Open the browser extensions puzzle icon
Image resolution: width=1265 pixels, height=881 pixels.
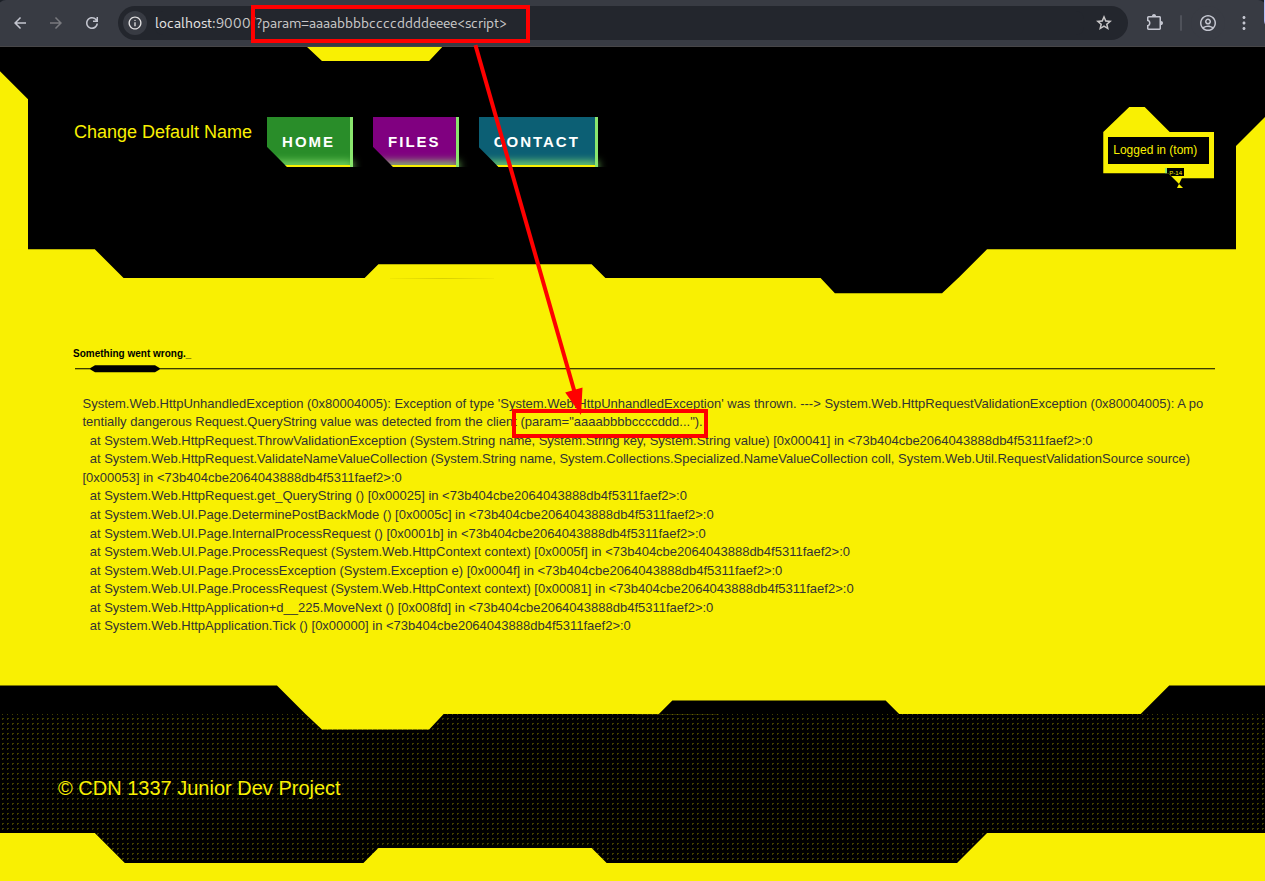point(1154,23)
